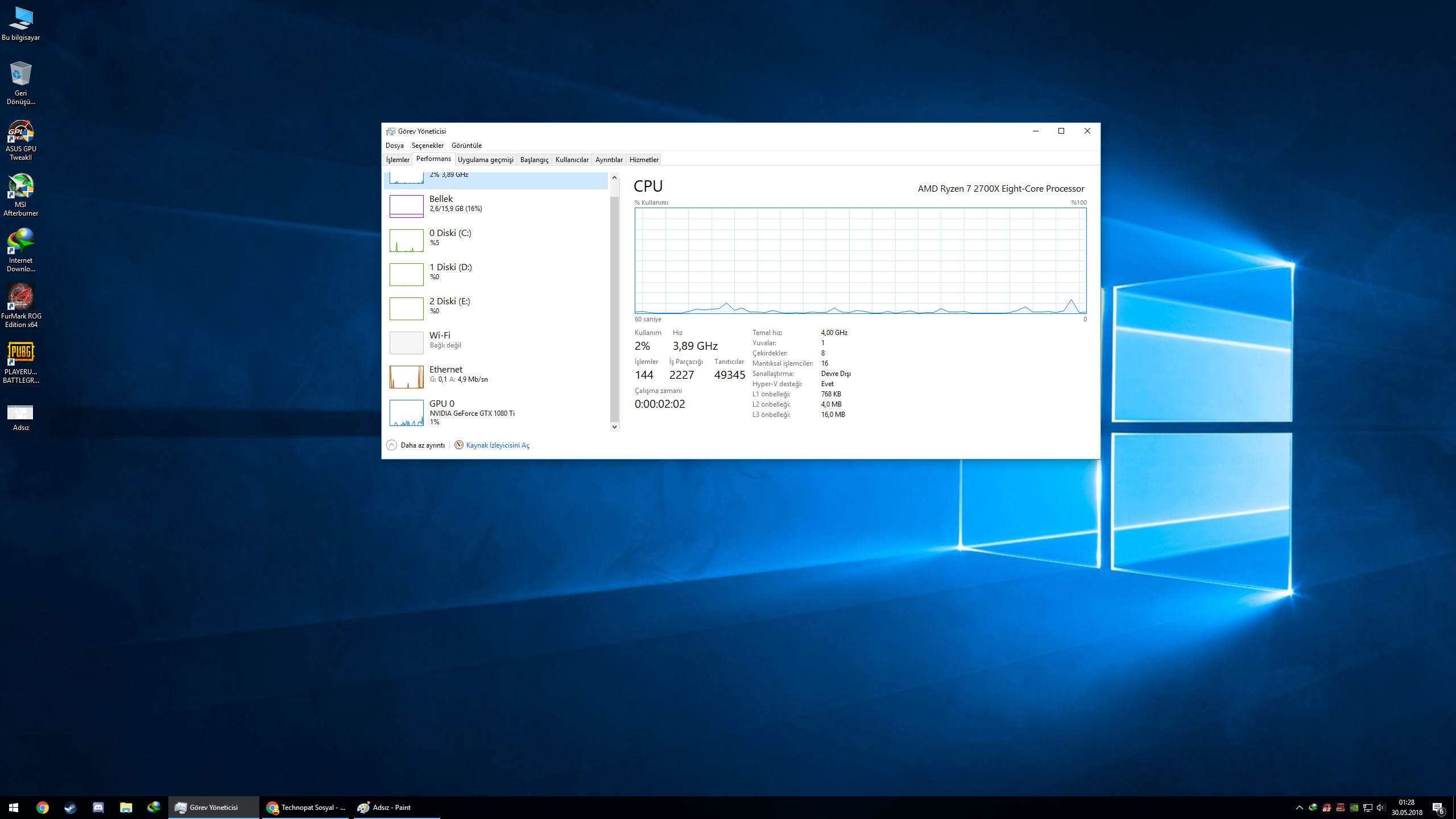Select Wi-Fi performance item

click(x=496, y=342)
